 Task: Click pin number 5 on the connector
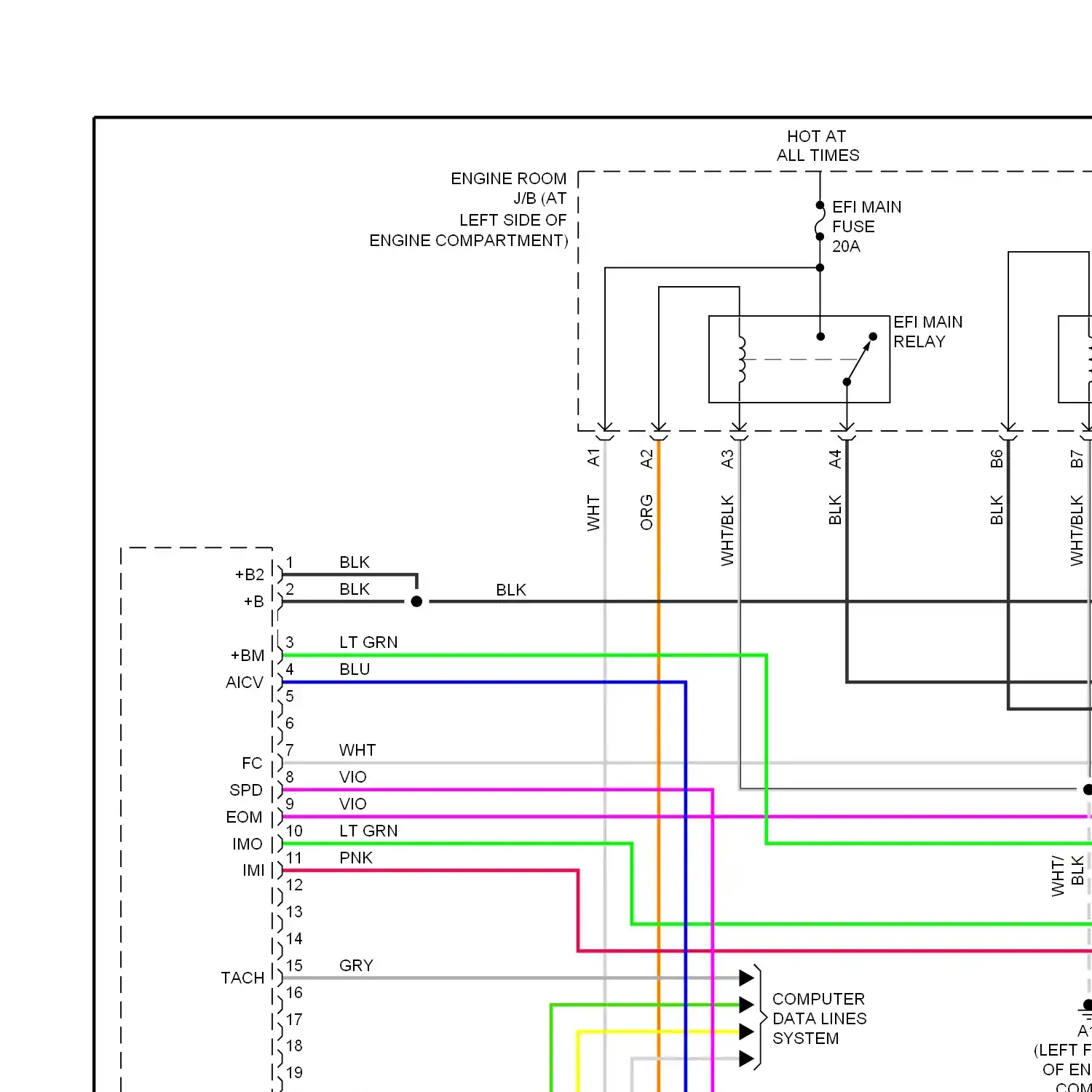(290, 696)
